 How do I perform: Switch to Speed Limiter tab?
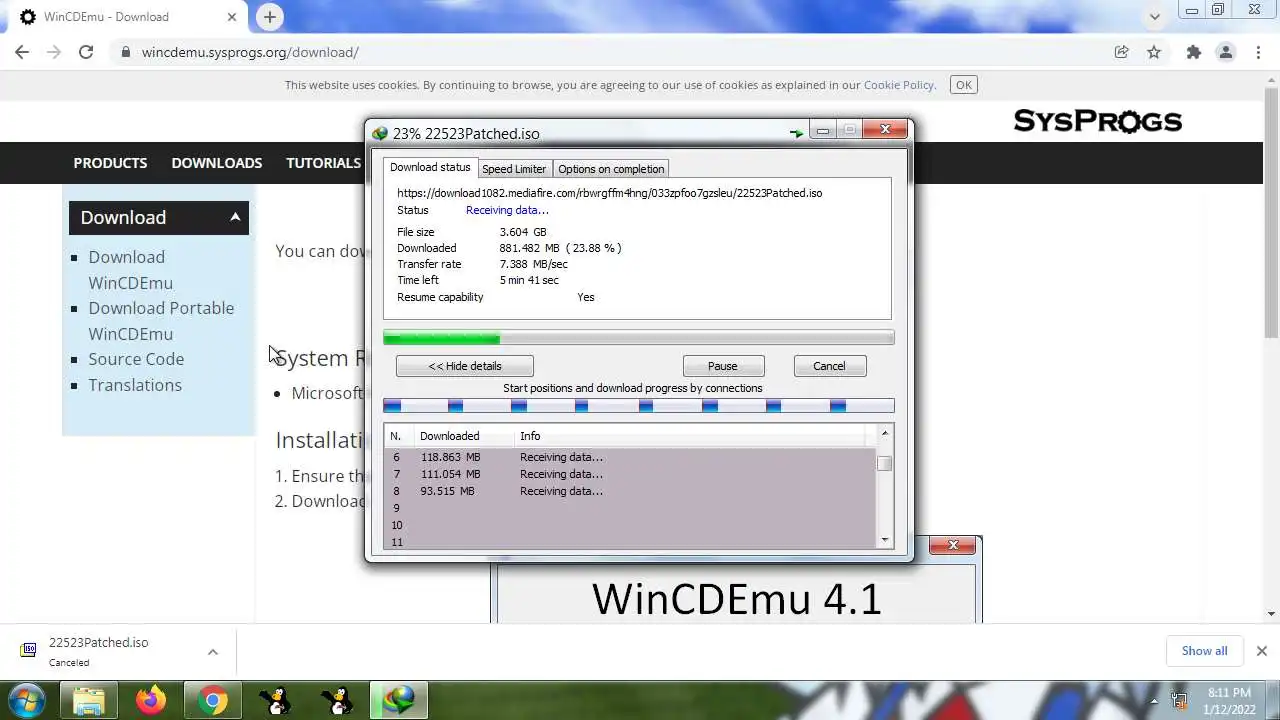coord(514,169)
